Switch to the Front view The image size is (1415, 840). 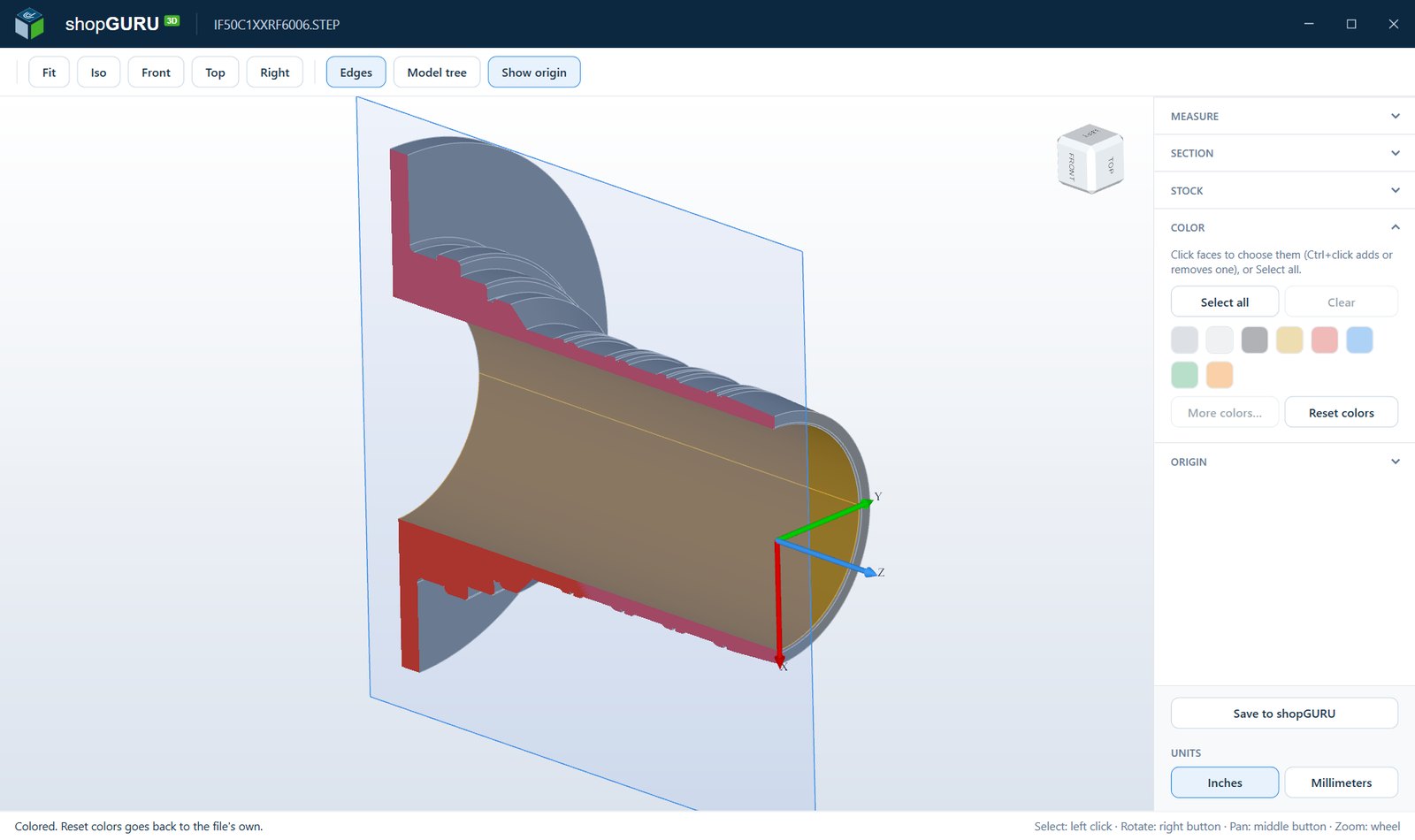coord(156,73)
